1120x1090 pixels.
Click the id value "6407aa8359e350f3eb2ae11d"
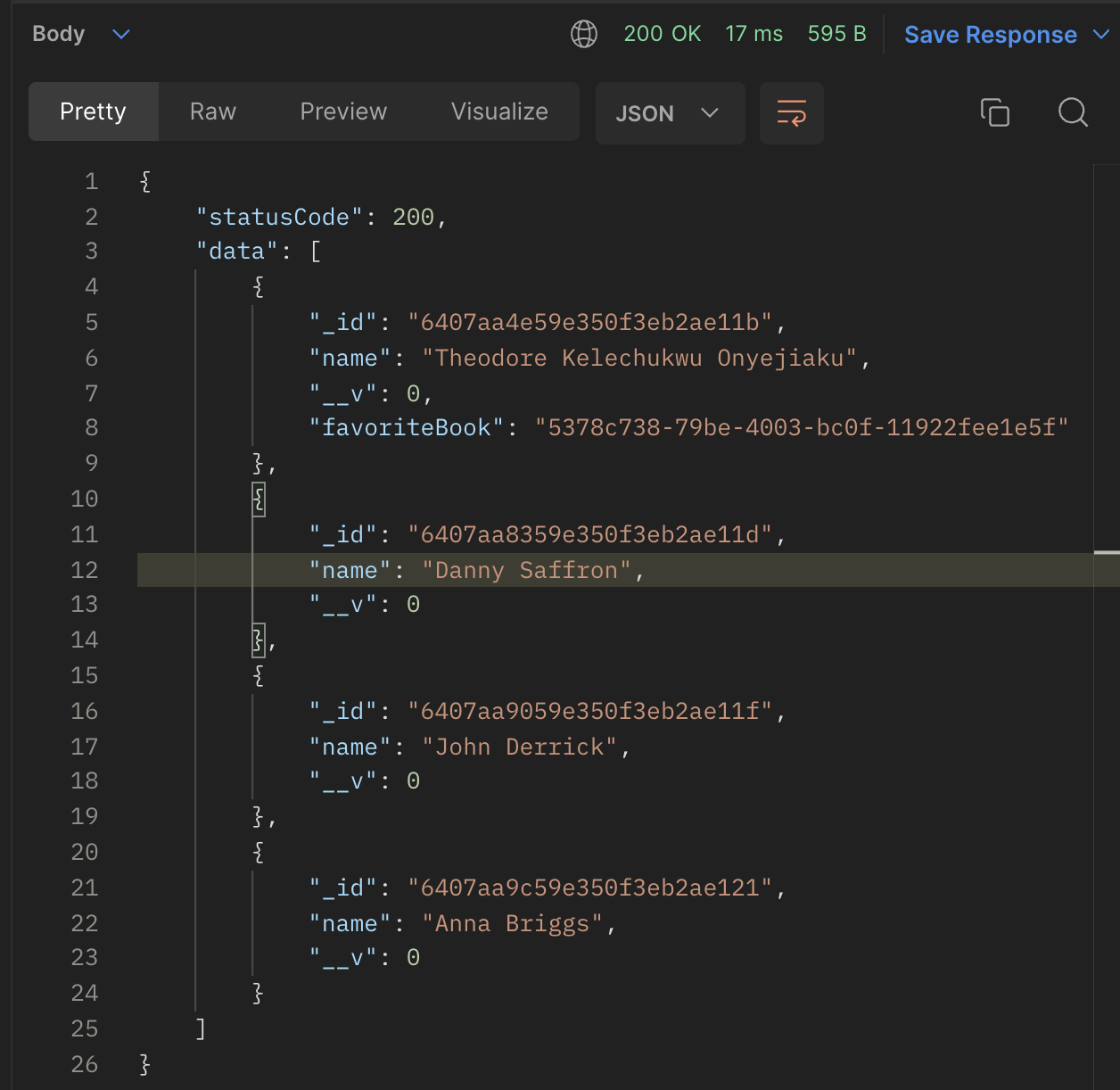click(590, 534)
